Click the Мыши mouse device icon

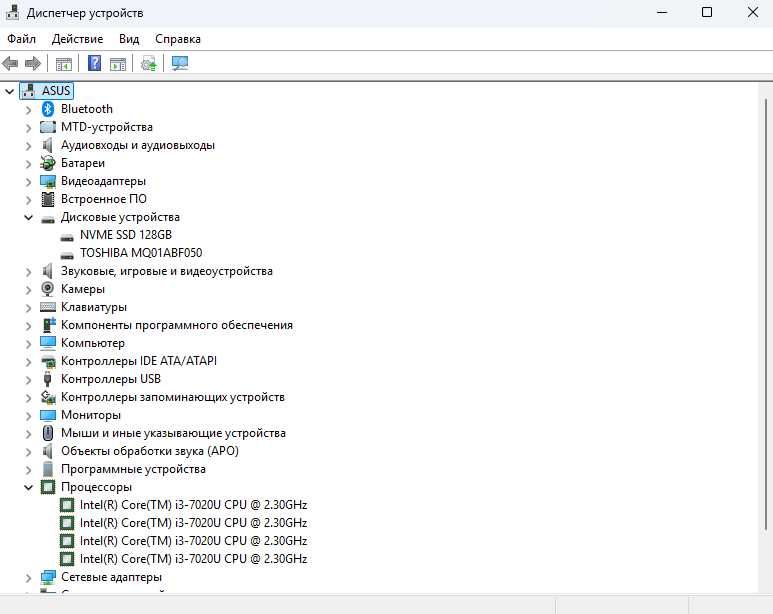[x=48, y=433]
